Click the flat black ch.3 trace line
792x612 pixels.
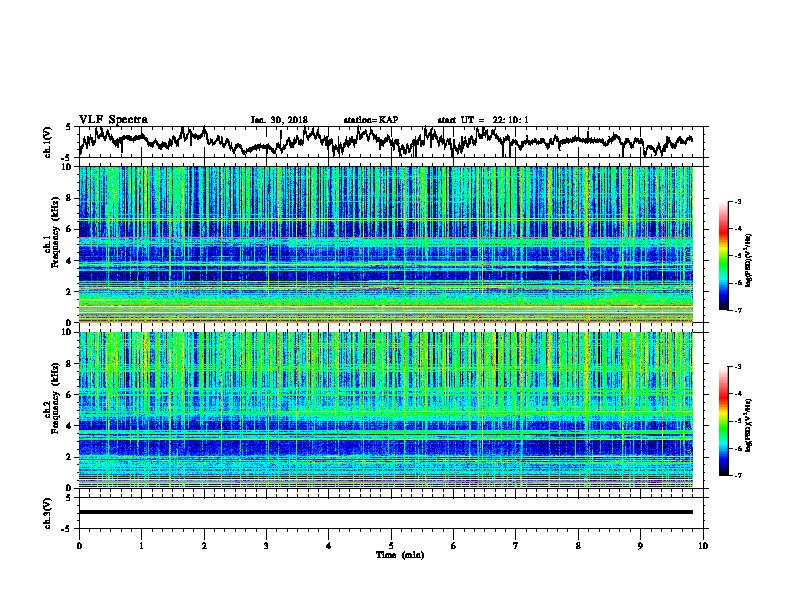point(386,512)
